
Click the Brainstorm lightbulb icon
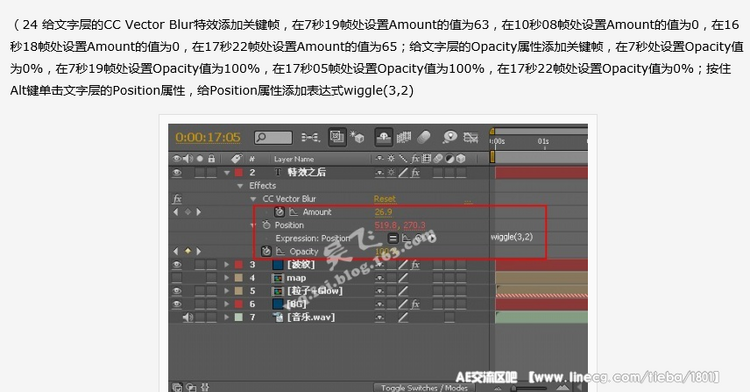tap(450, 138)
